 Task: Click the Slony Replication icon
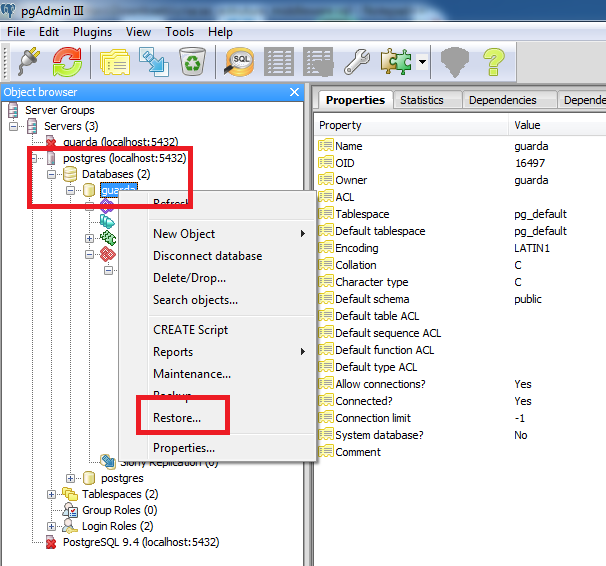(108, 461)
